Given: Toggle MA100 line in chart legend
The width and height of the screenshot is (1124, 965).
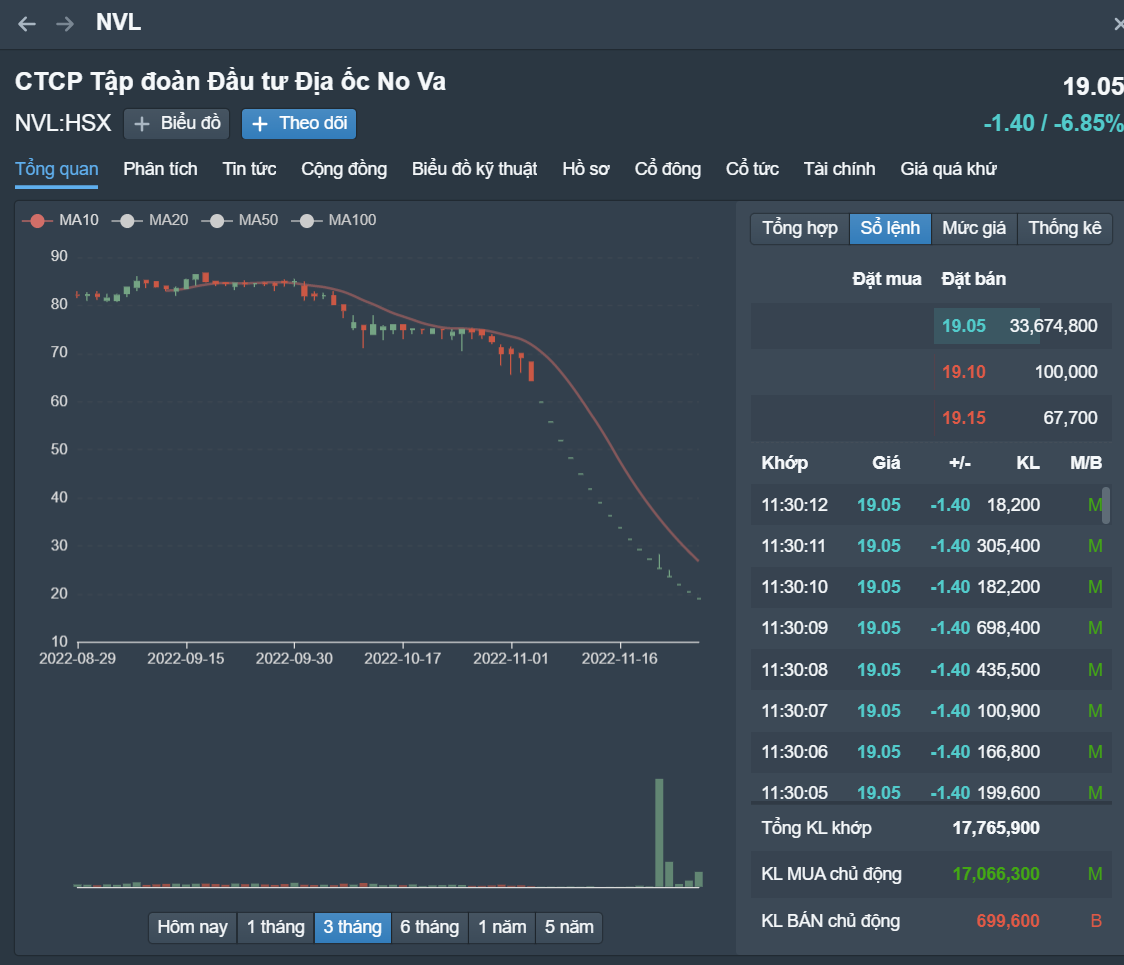Looking at the screenshot, I should [x=333, y=220].
